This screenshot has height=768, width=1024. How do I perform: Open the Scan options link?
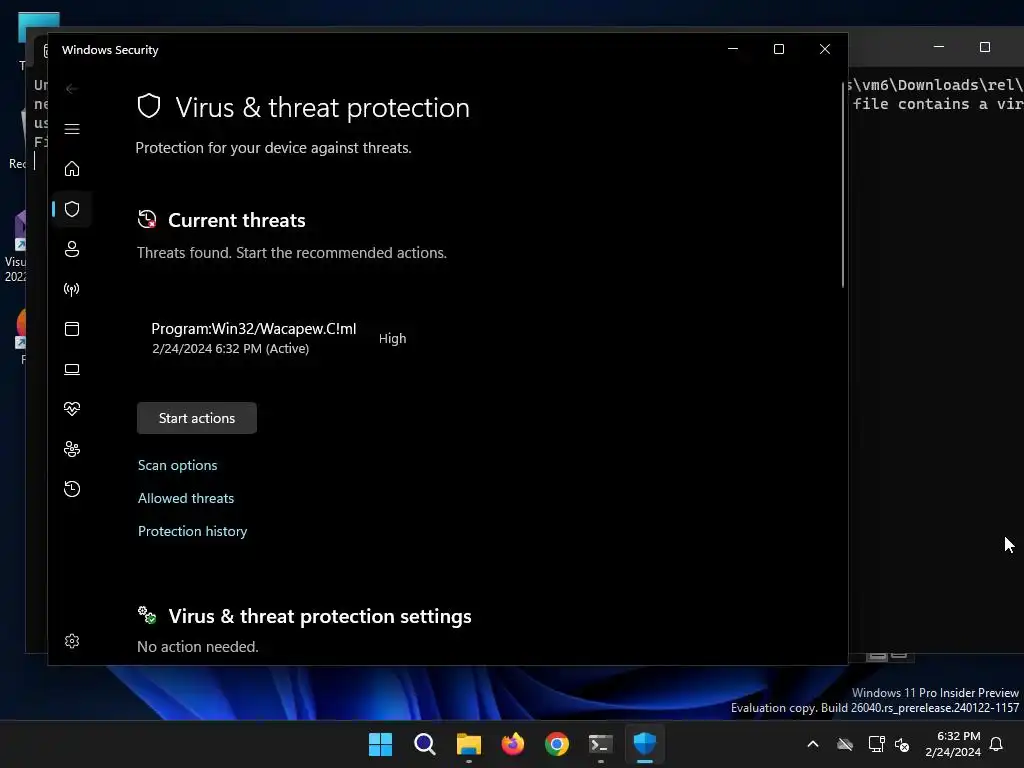pos(178,465)
